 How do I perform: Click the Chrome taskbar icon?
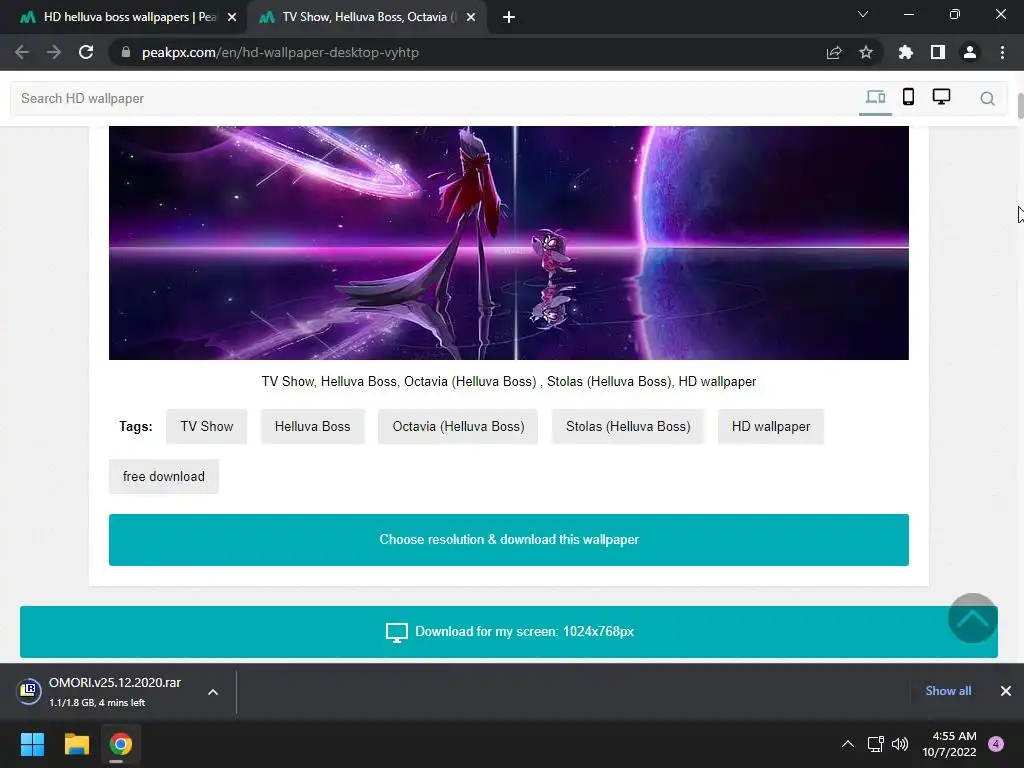click(x=121, y=744)
